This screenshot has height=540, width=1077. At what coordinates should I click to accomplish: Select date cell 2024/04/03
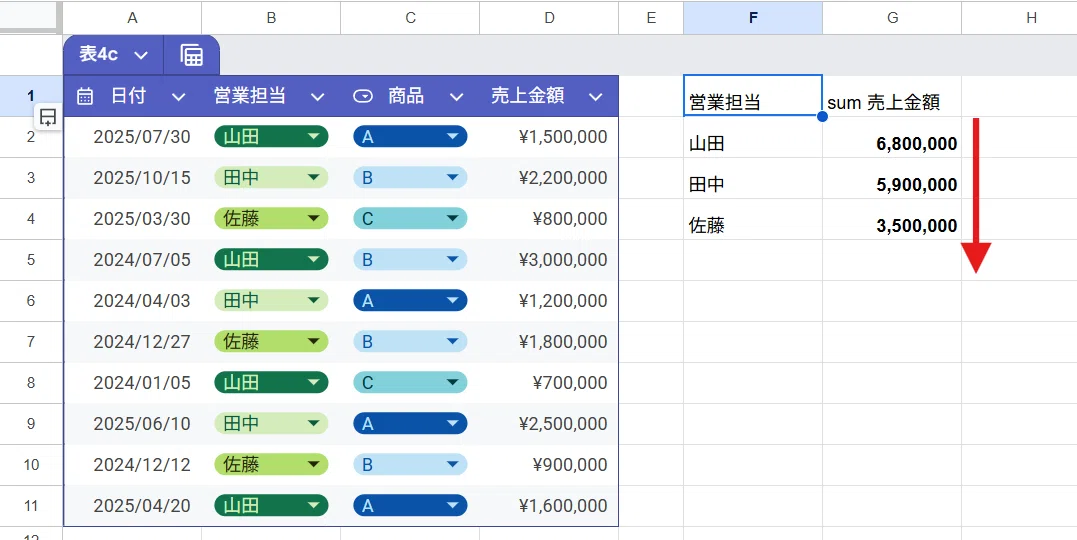(133, 300)
